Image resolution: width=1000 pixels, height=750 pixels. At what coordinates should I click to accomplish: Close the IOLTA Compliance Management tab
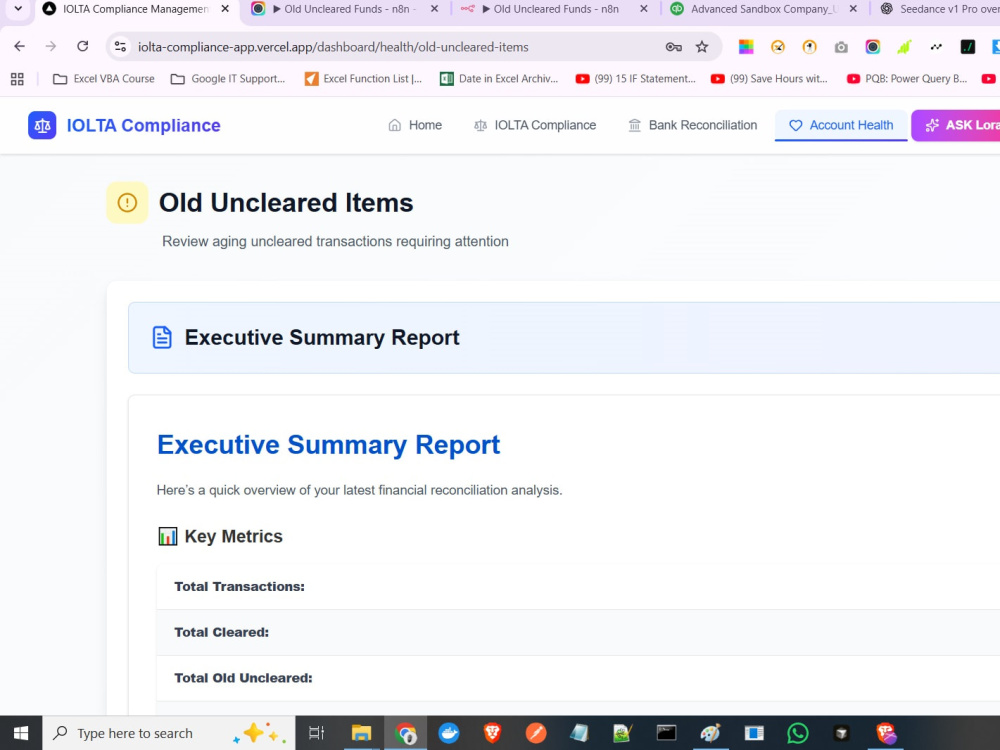click(x=225, y=9)
